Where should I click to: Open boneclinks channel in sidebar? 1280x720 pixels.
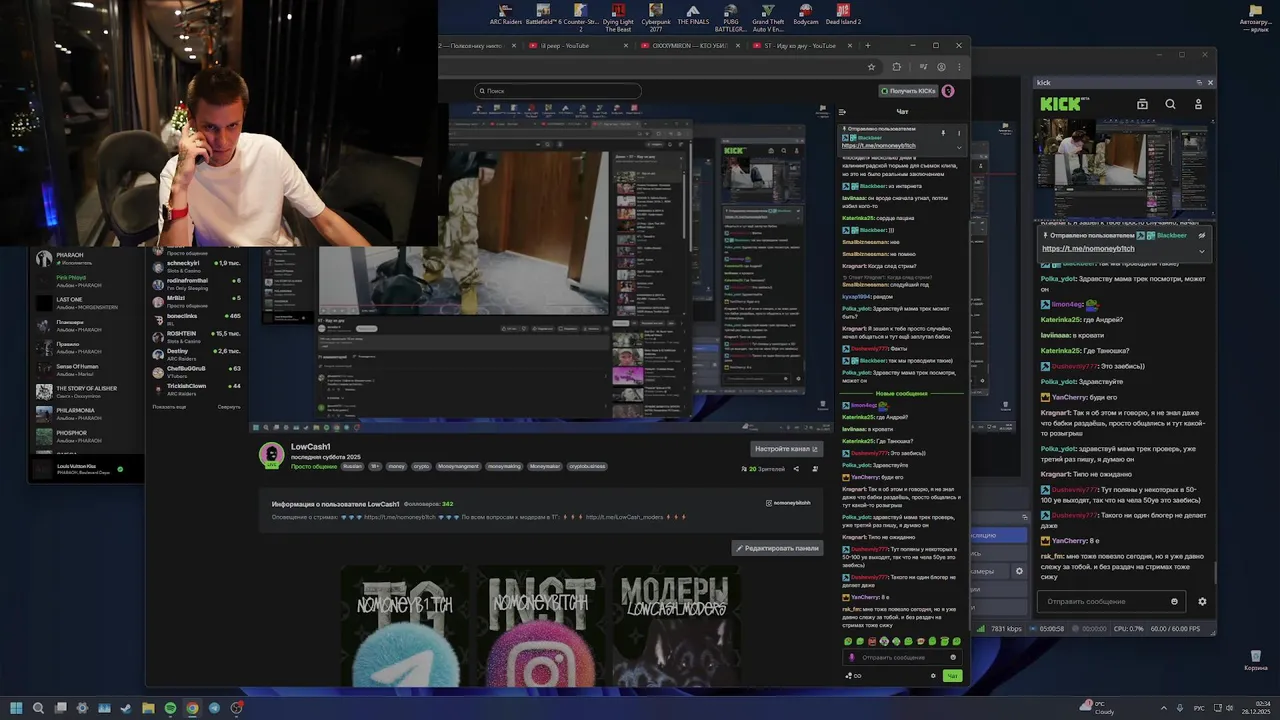(x=197, y=319)
